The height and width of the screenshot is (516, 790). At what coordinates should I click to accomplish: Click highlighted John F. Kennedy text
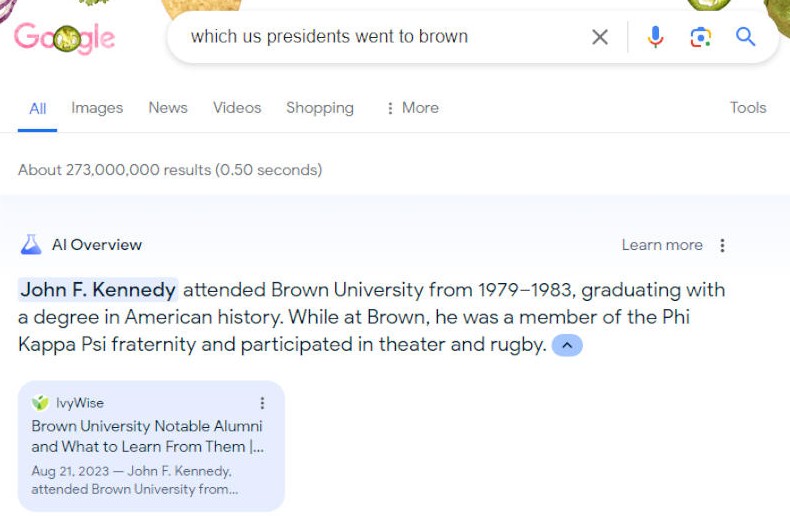pyautogui.click(x=98, y=290)
